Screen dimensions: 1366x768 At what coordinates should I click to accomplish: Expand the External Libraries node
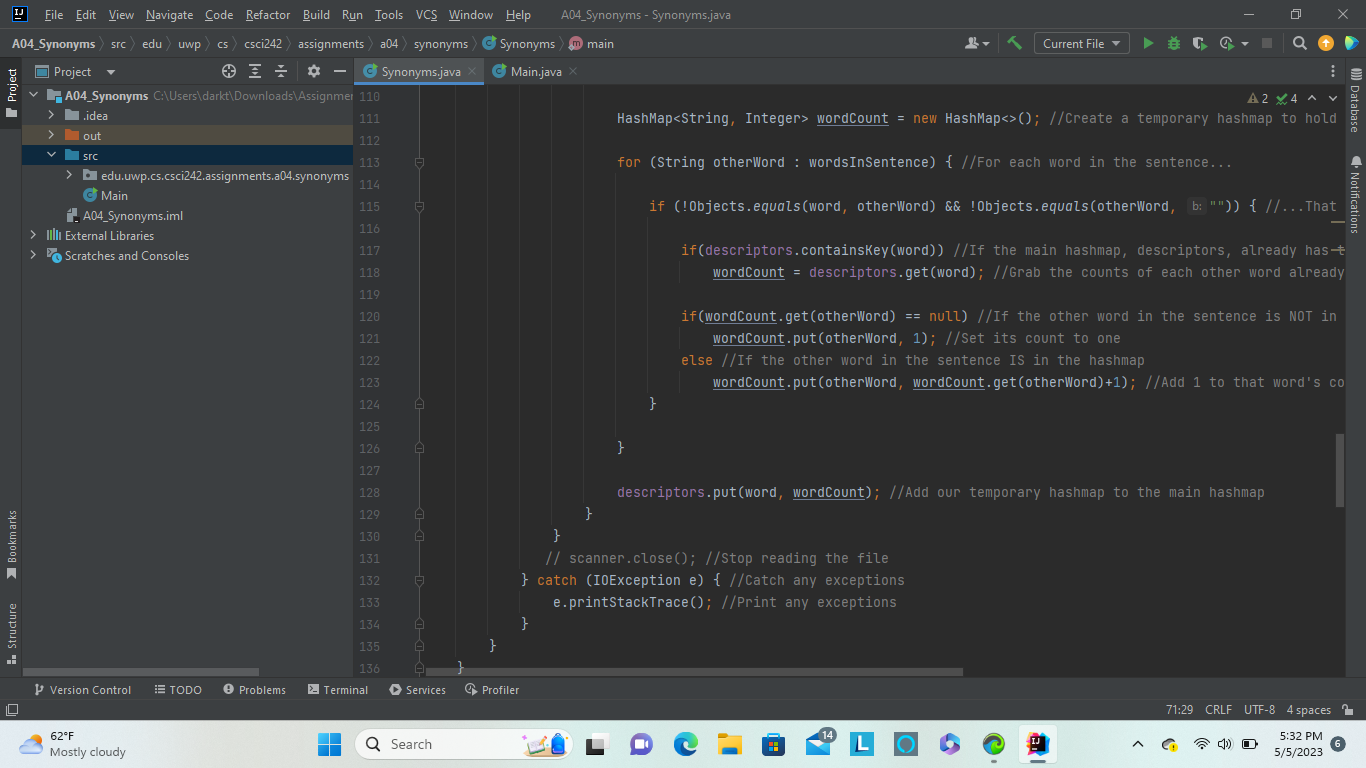33,235
